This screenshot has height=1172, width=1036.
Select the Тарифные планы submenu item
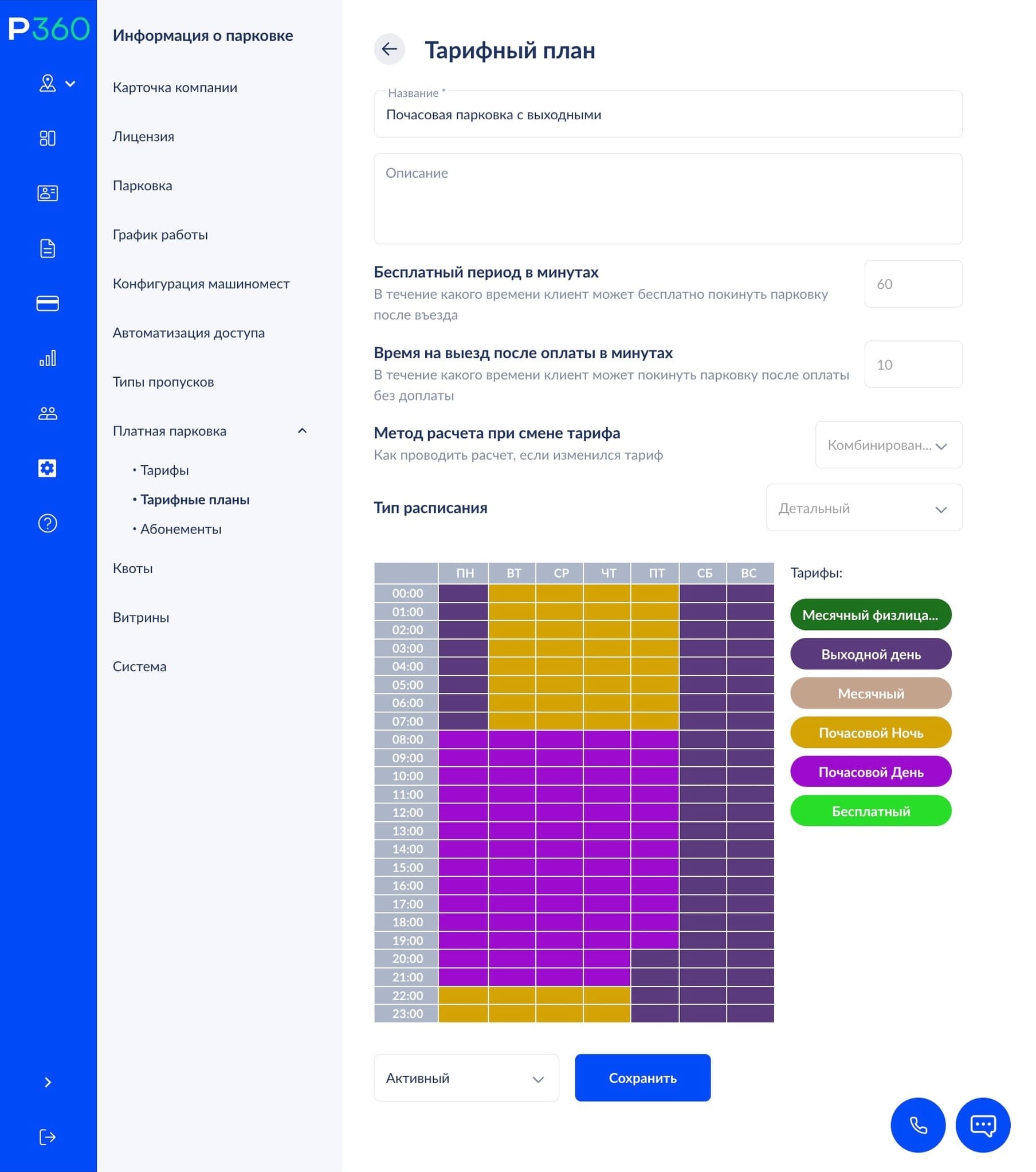(194, 500)
